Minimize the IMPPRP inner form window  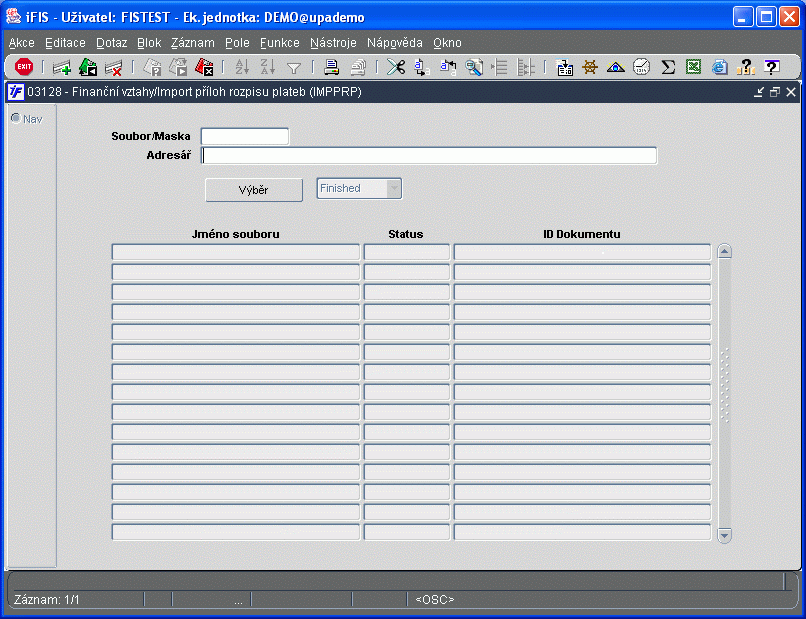click(759, 92)
